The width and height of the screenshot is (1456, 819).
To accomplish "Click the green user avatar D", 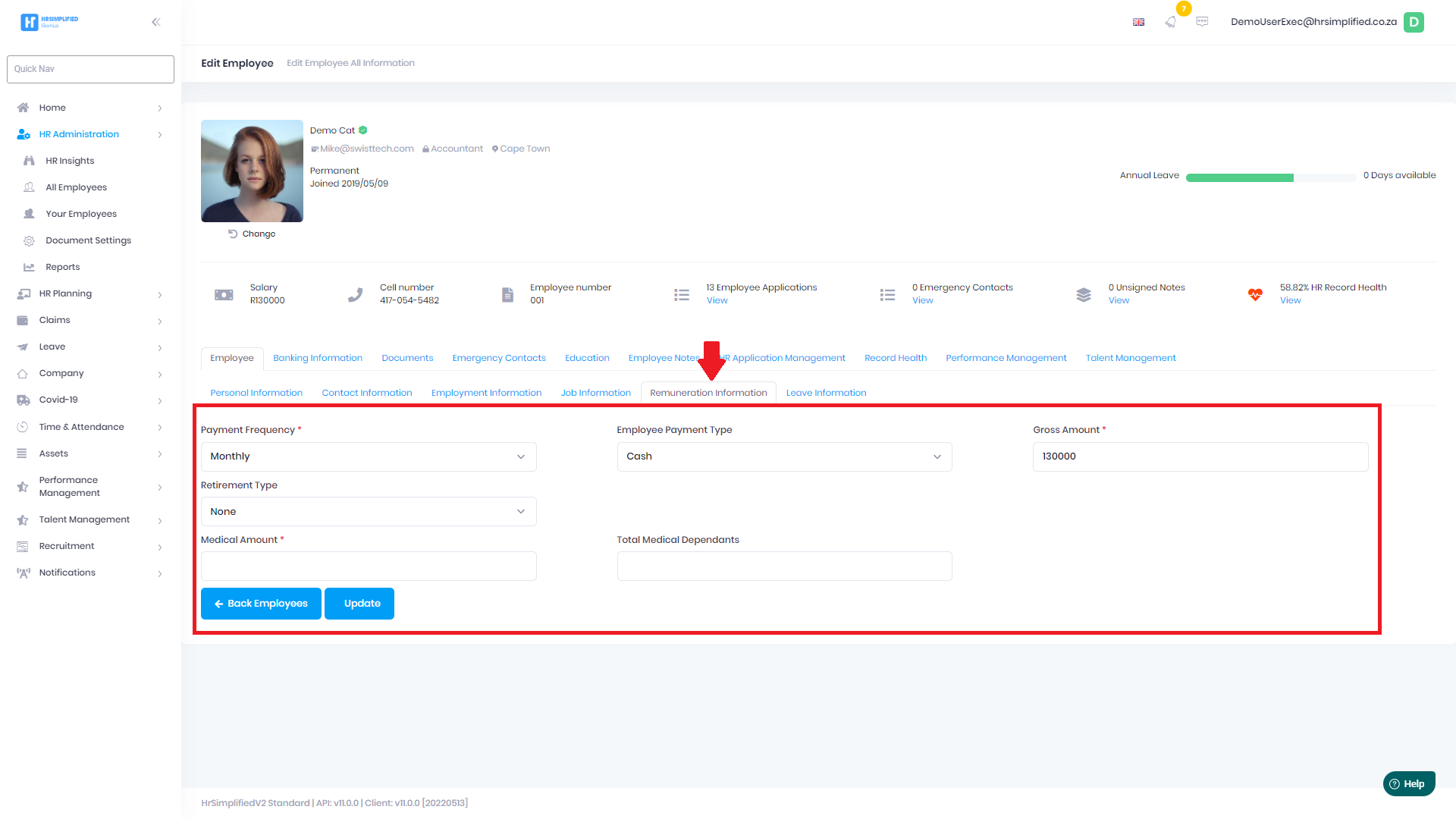I will 1414,22.
